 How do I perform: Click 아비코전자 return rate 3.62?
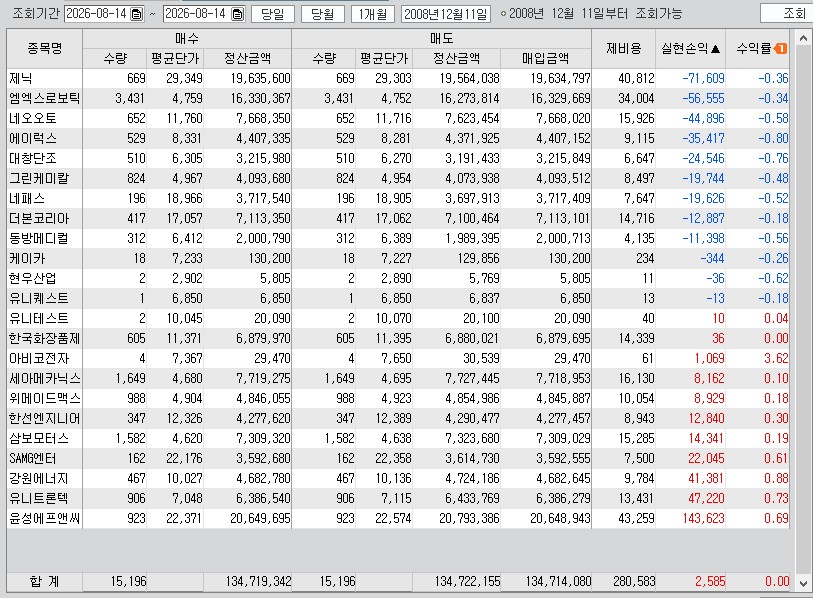click(x=776, y=358)
